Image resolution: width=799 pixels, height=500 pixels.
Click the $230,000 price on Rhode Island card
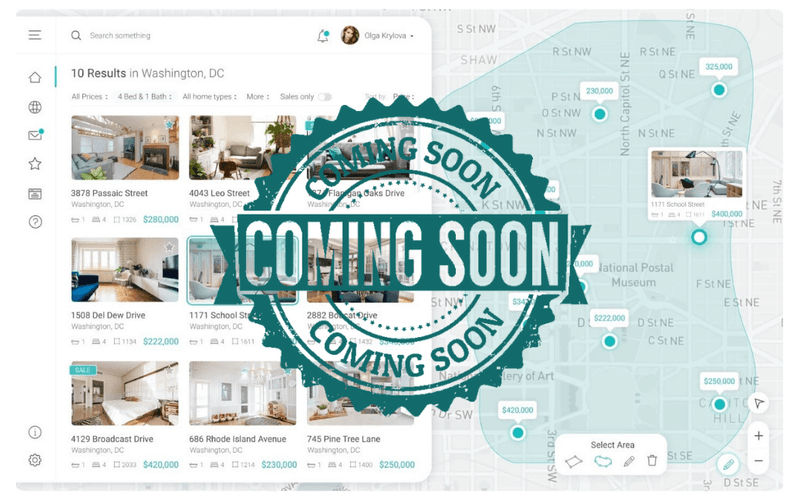click(x=279, y=465)
